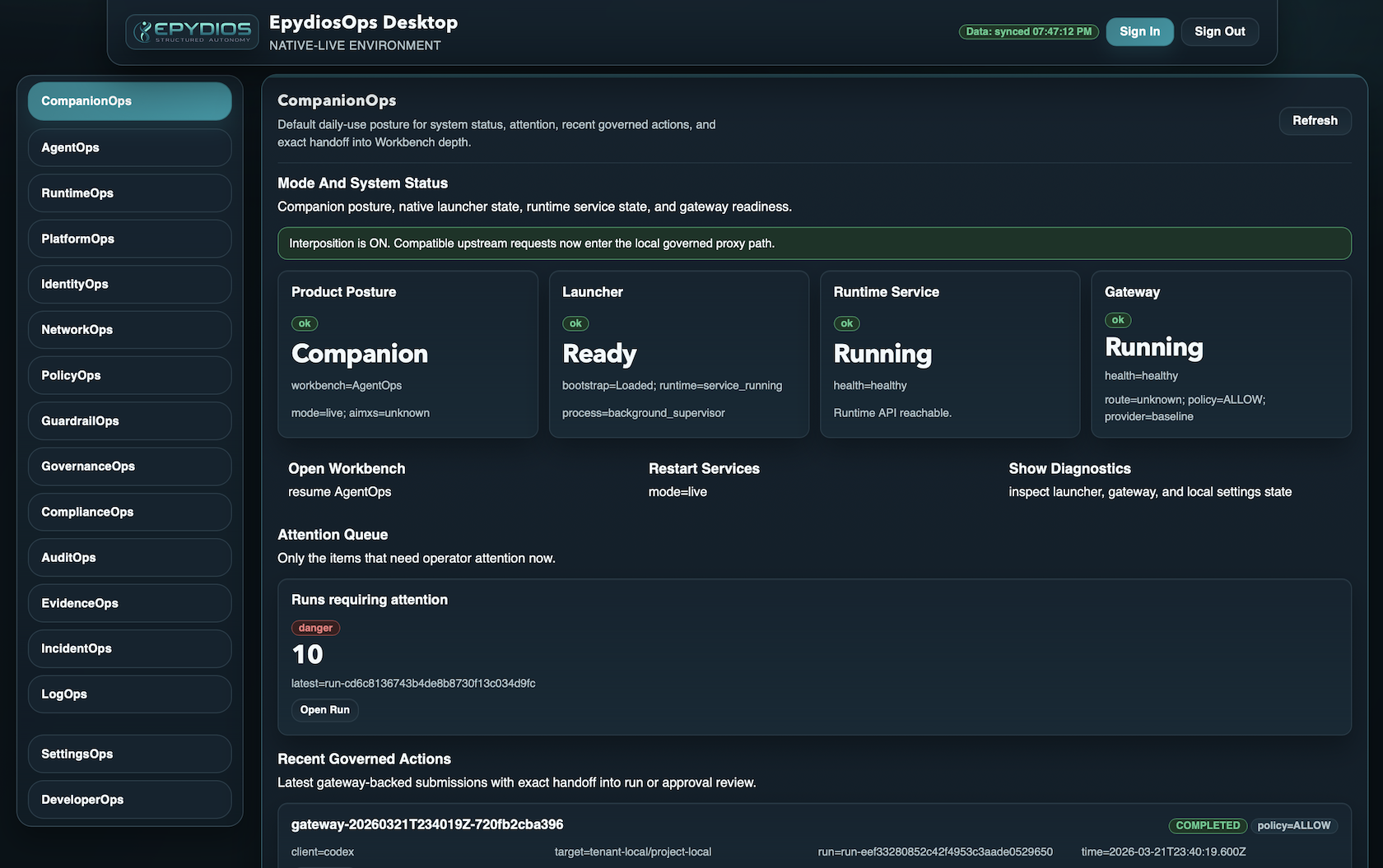Click the 'ok' badge on Runtime Service card

click(x=846, y=323)
